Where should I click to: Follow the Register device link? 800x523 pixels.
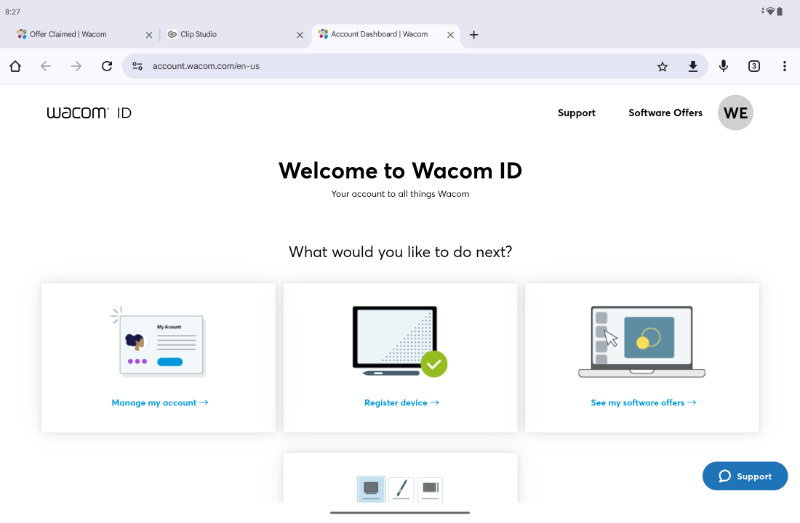click(402, 403)
